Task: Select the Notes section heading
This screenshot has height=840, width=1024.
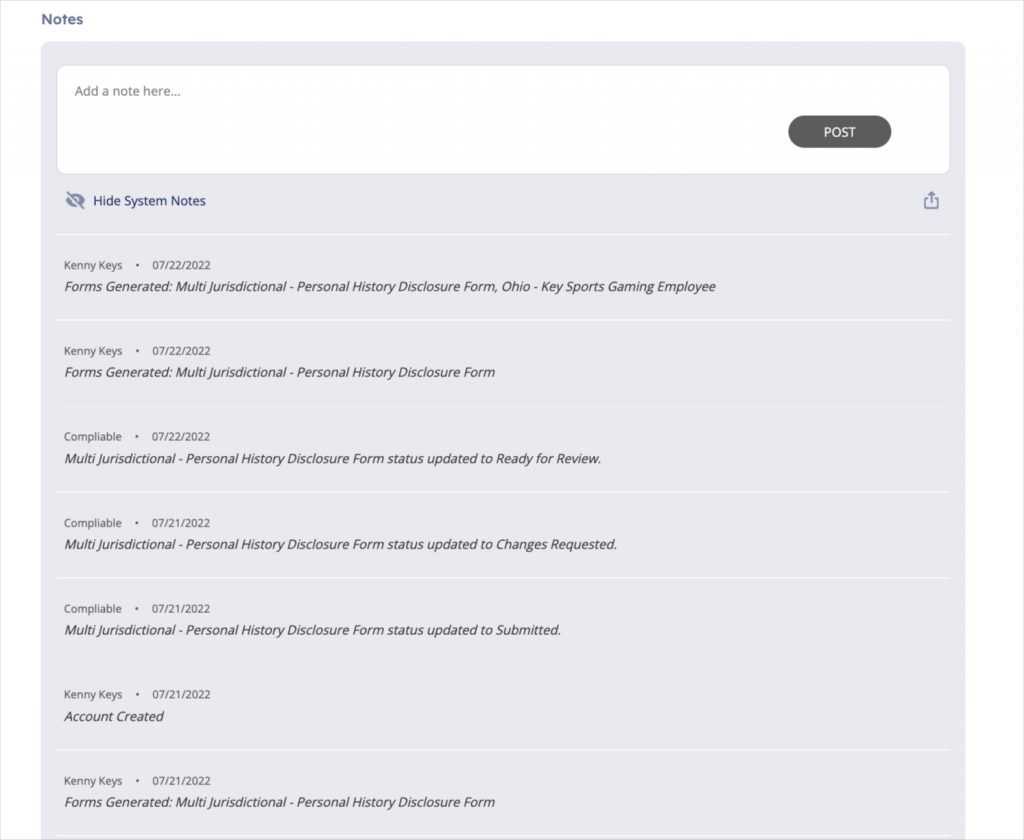Action: 62,19
